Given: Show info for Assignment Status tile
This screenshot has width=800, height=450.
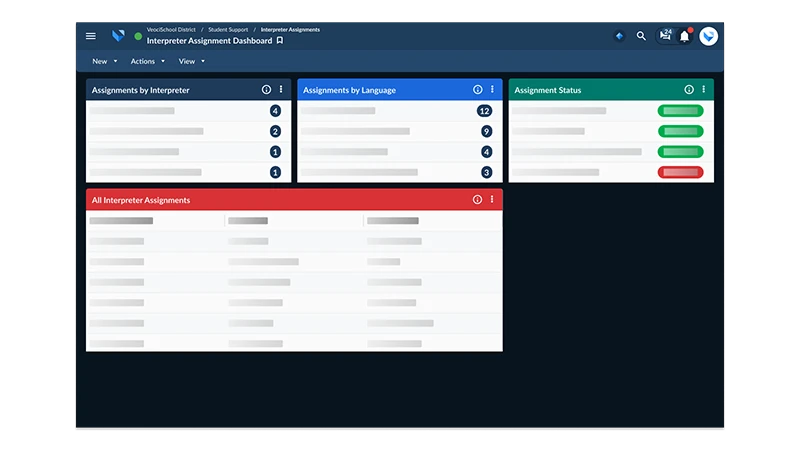Looking at the screenshot, I should pyautogui.click(x=689, y=90).
